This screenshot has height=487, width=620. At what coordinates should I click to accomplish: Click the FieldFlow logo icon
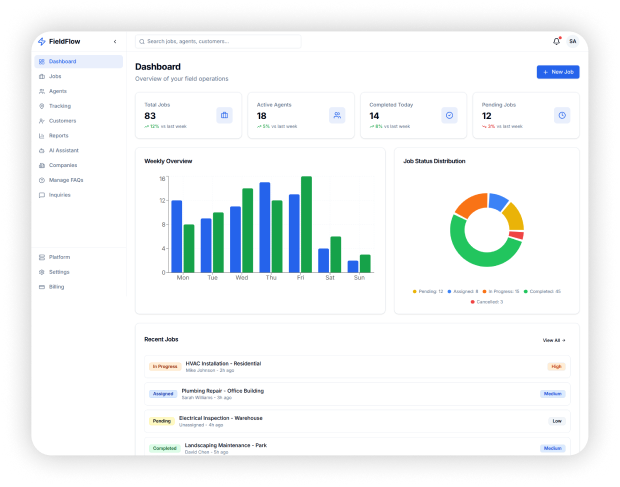41,41
